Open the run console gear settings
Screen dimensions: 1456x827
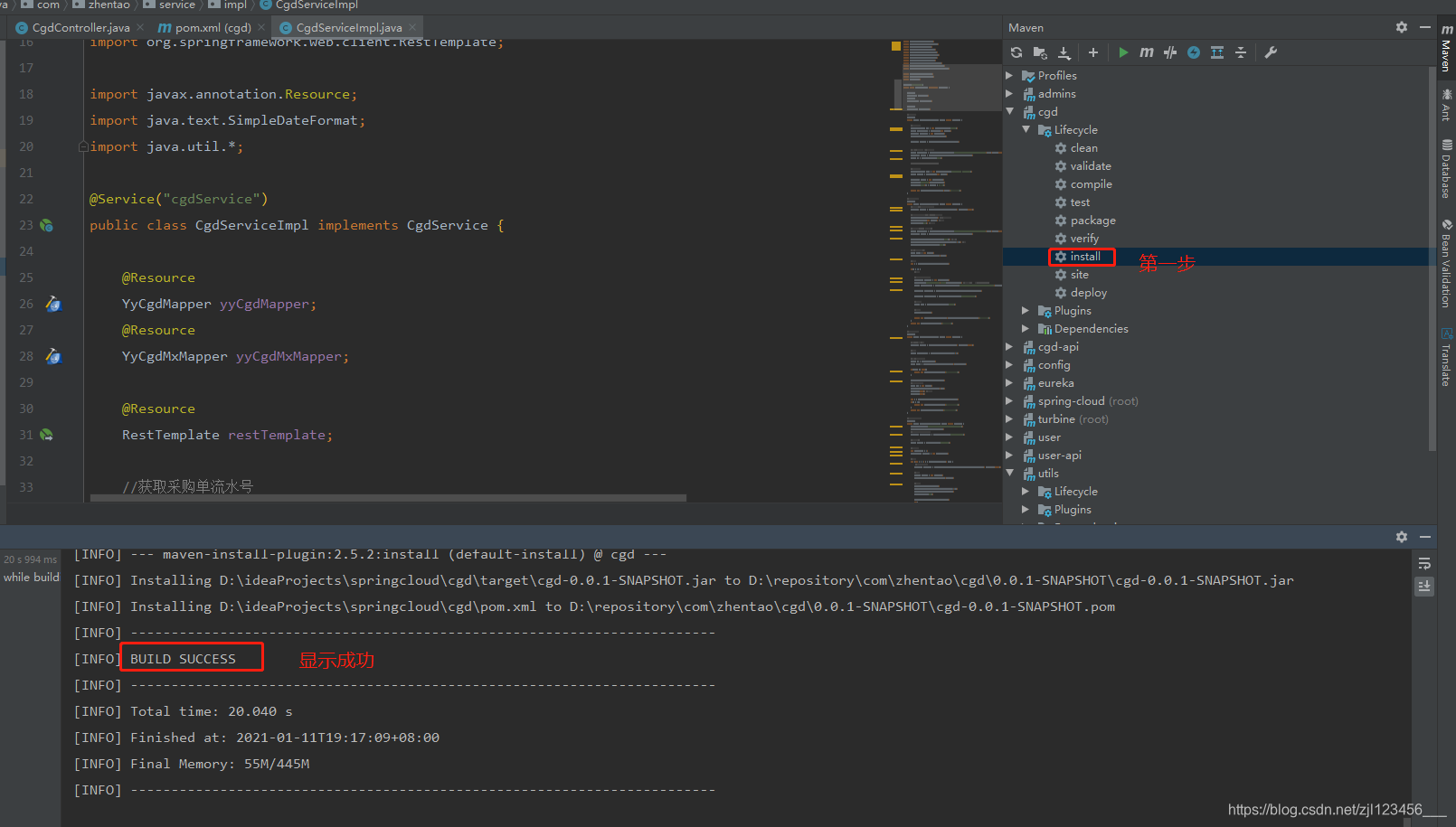1402,537
